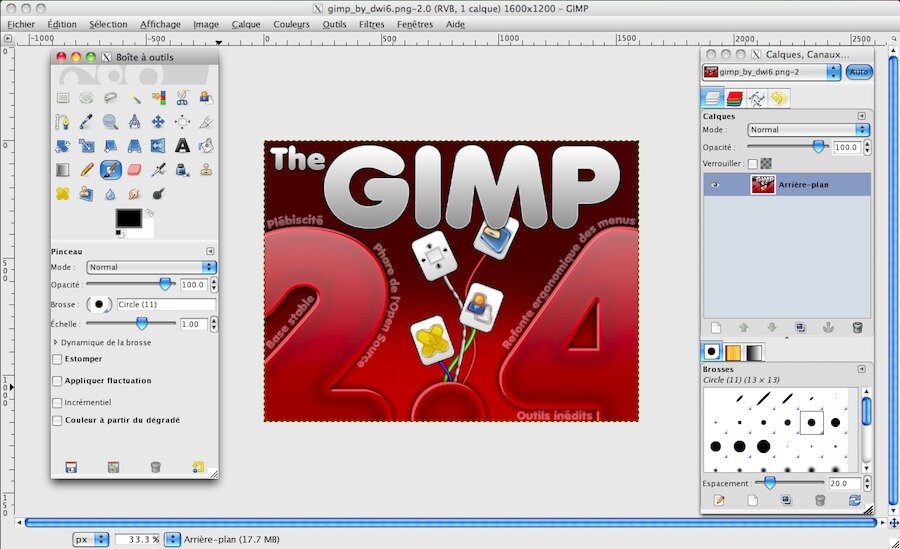Image resolution: width=900 pixels, height=549 pixels.
Task: Open the Filtres menu
Action: 371,24
